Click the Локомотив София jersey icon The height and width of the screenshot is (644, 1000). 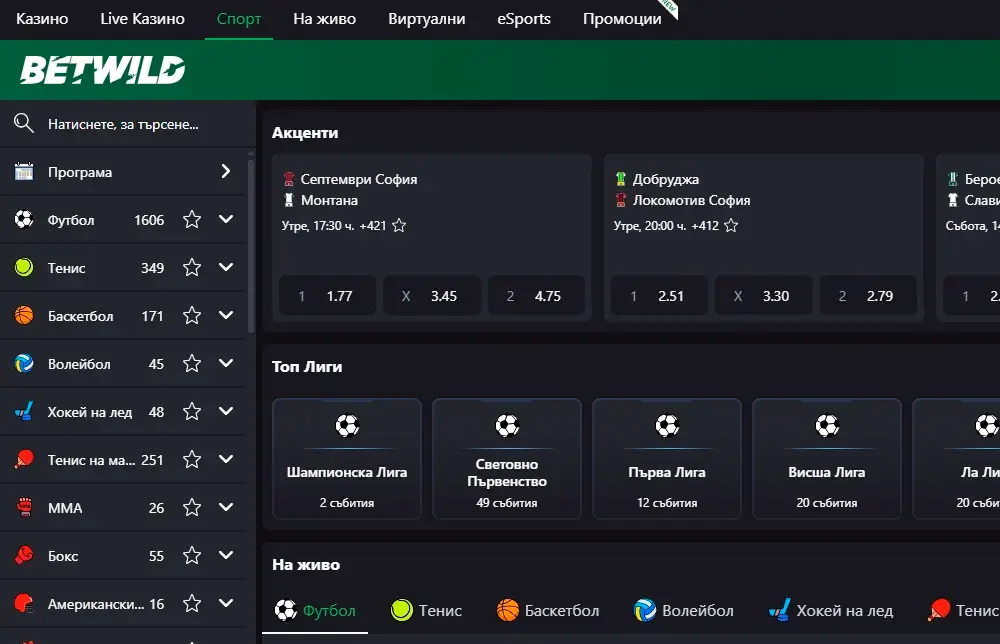click(621, 200)
